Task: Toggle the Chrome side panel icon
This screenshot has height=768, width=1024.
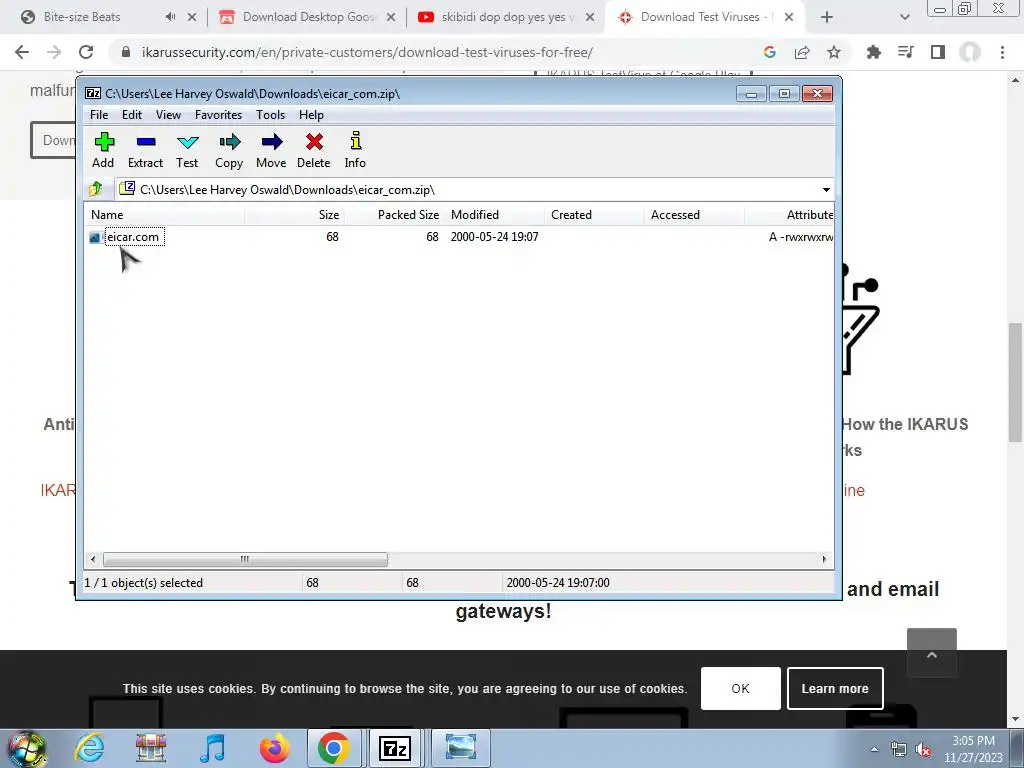Action: pyautogui.click(x=938, y=52)
